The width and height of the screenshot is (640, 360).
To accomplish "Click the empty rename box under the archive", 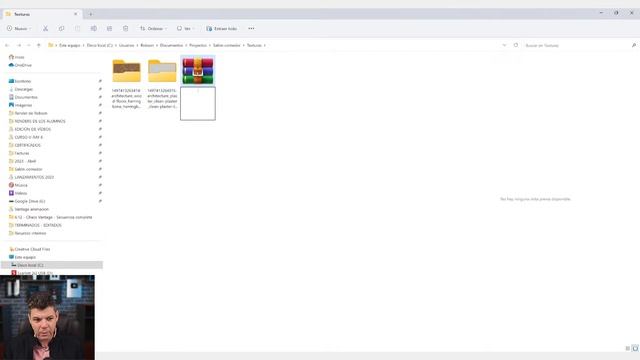I will pyautogui.click(x=198, y=103).
